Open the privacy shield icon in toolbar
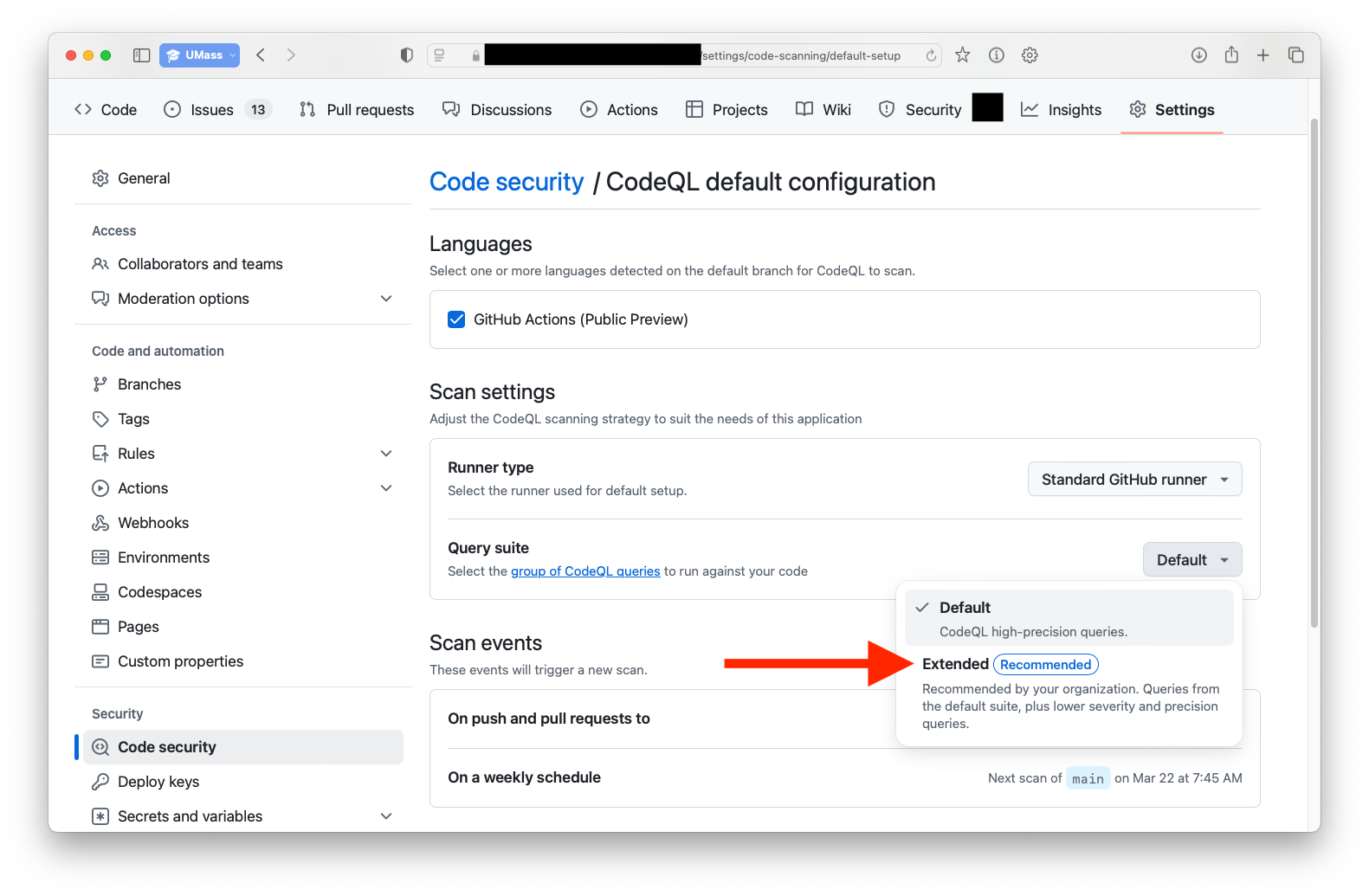1369x896 pixels. (406, 55)
